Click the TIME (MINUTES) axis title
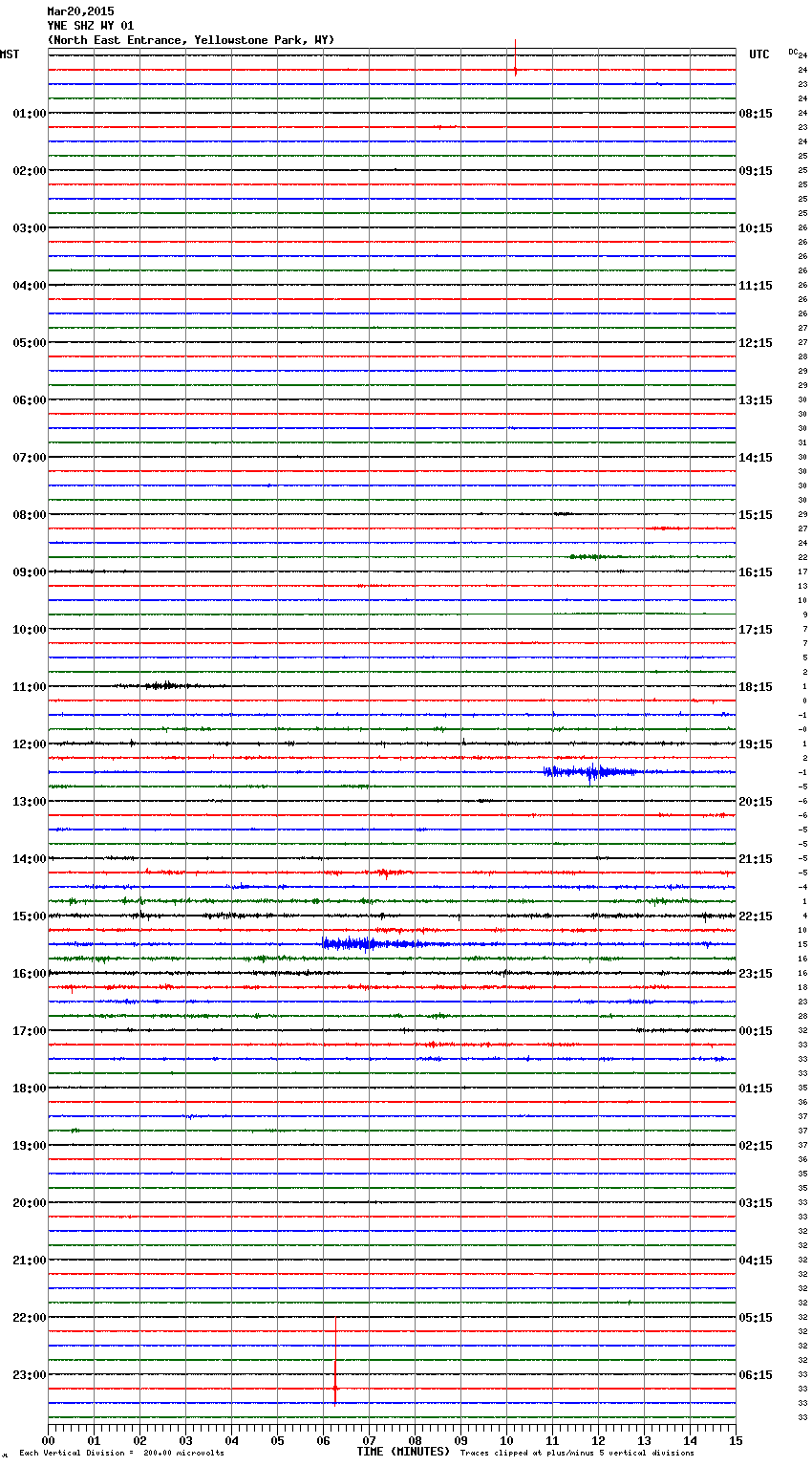 click(x=403, y=1452)
